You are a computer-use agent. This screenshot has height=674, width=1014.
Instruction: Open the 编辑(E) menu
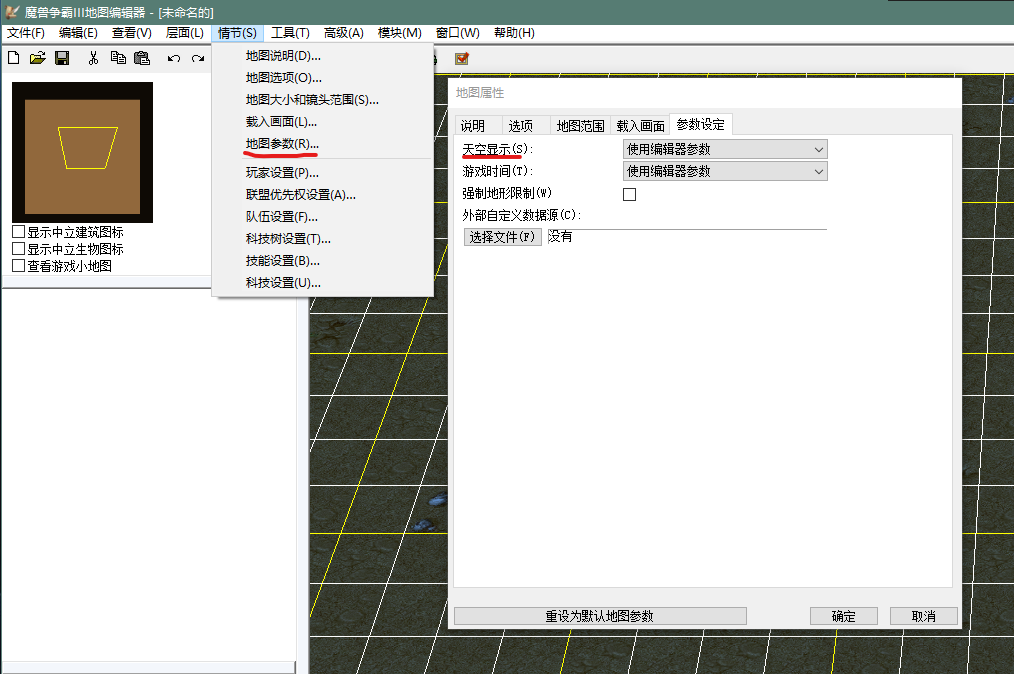coord(78,33)
